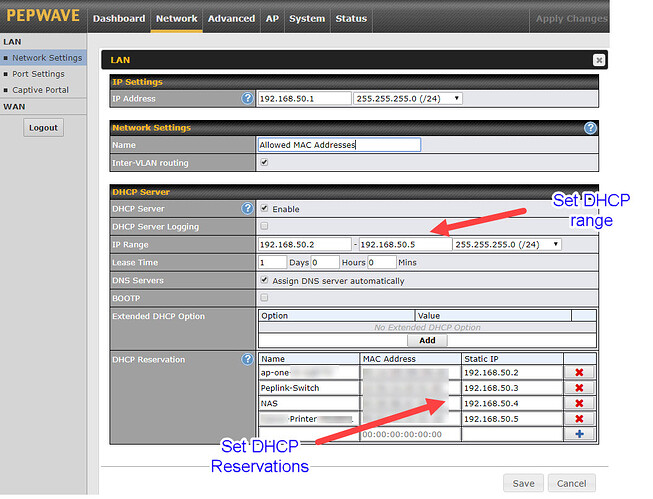Open the Dashboard tab

(119, 18)
